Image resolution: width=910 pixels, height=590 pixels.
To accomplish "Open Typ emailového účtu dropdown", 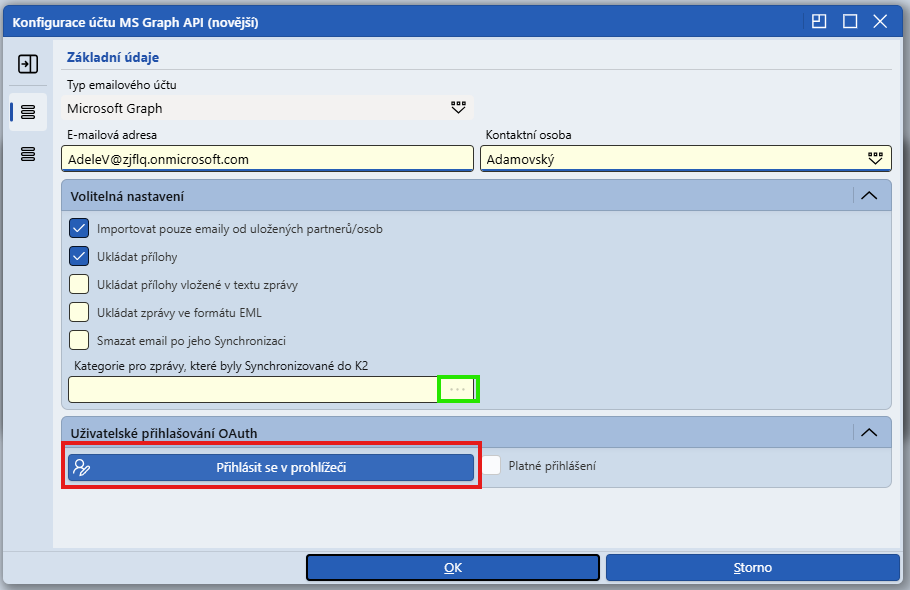I will click(x=458, y=108).
